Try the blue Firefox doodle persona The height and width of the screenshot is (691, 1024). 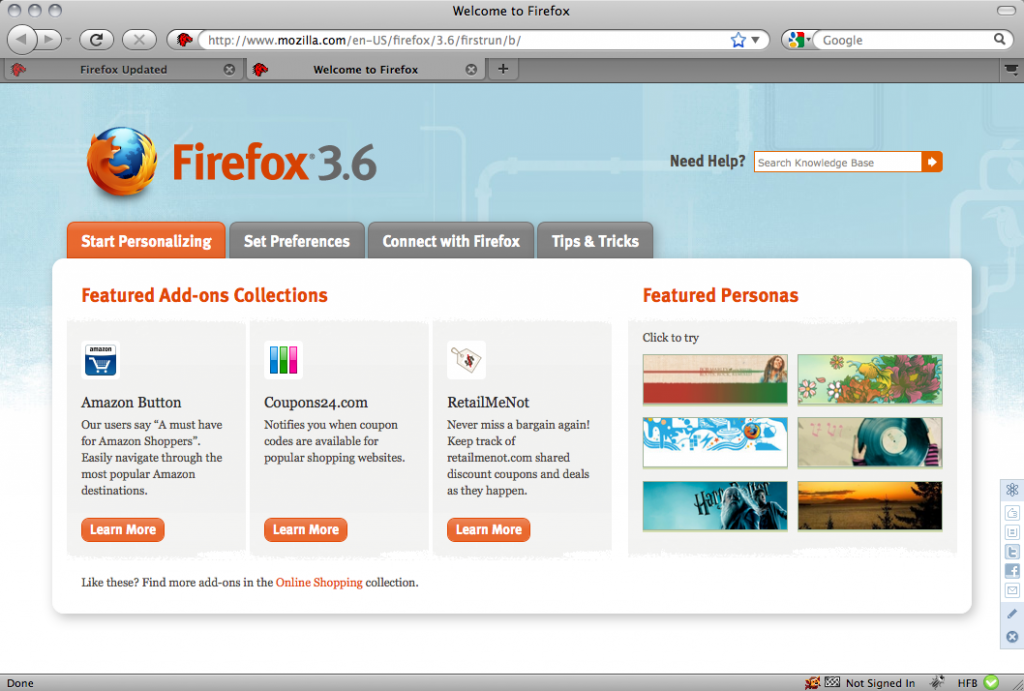pos(715,443)
